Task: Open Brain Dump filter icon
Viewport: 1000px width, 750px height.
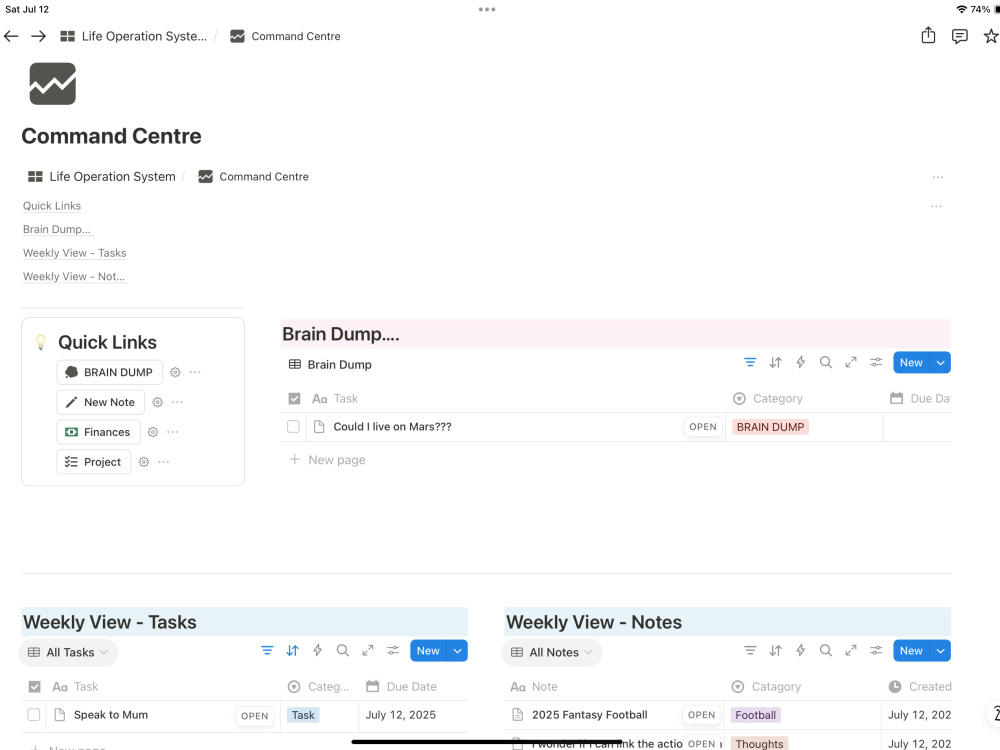Action: [x=750, y=362]
